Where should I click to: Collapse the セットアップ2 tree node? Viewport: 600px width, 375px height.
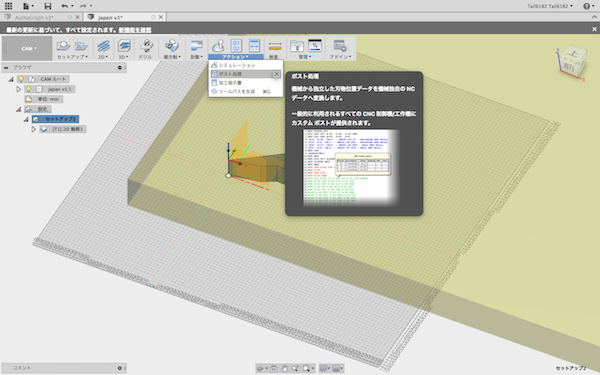pos(26,119)
